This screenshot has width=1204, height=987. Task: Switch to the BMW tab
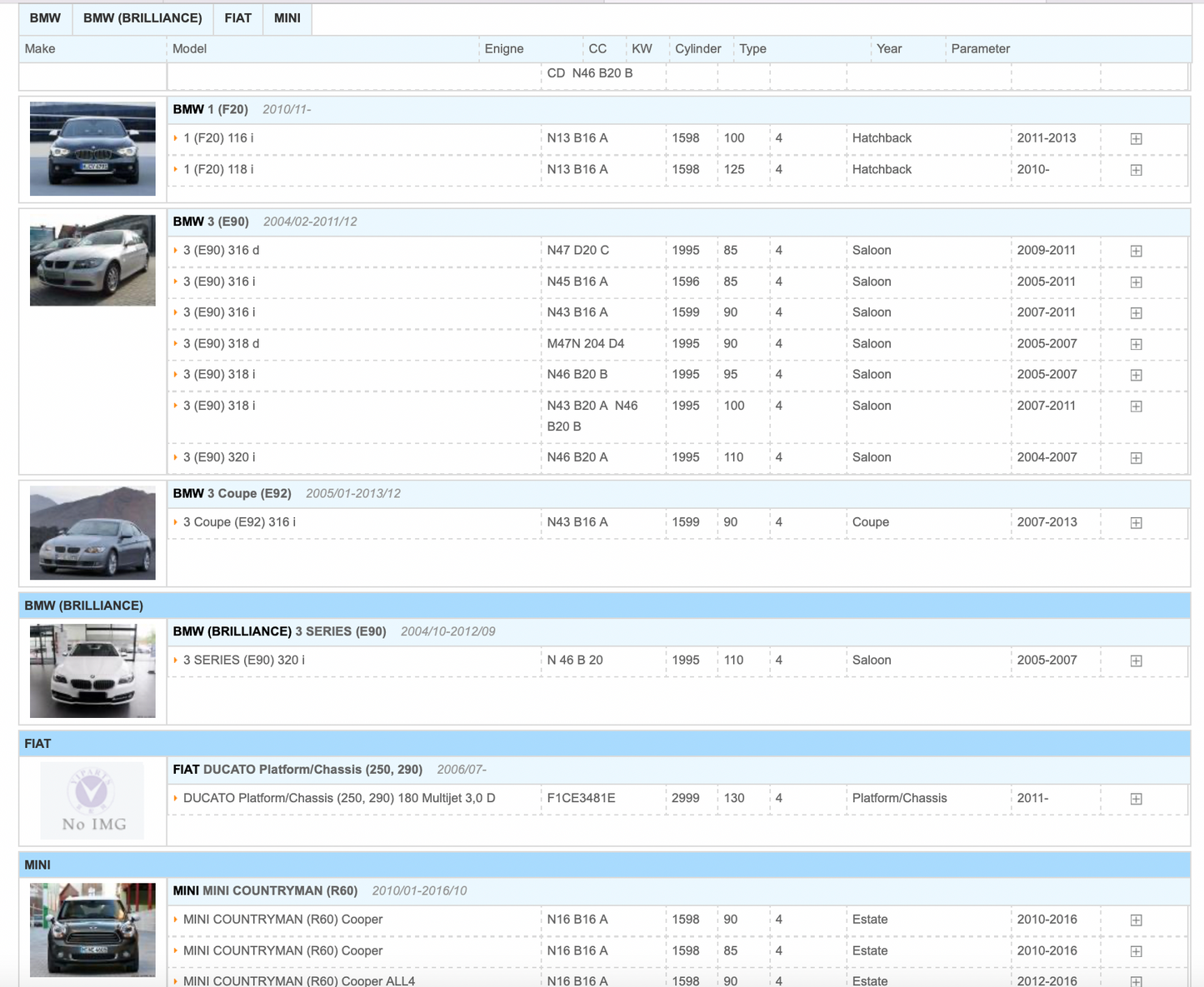click(45, 18)
